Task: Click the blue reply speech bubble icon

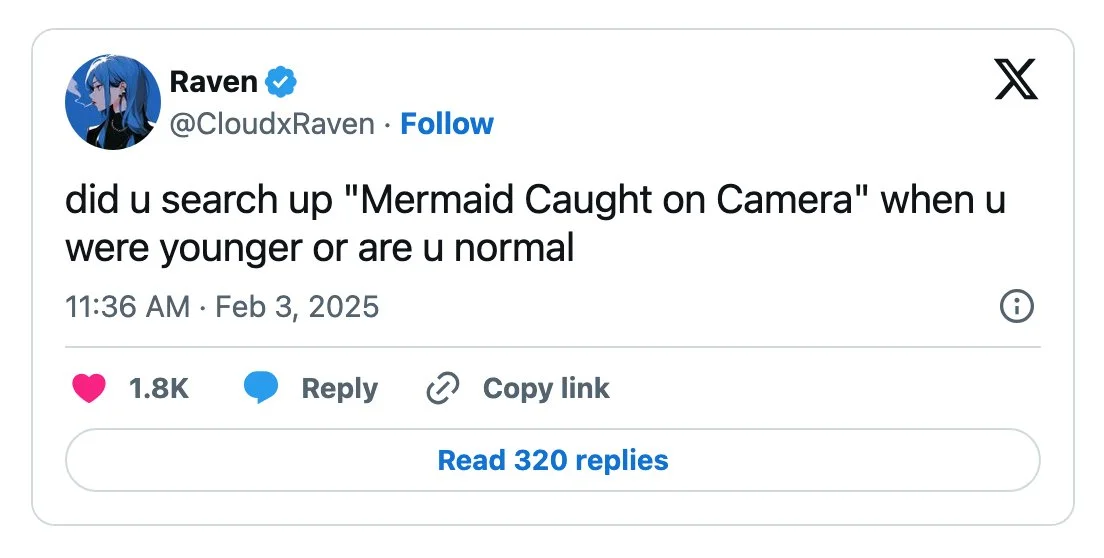Action: pyautogui.click(x=261, y=388)
